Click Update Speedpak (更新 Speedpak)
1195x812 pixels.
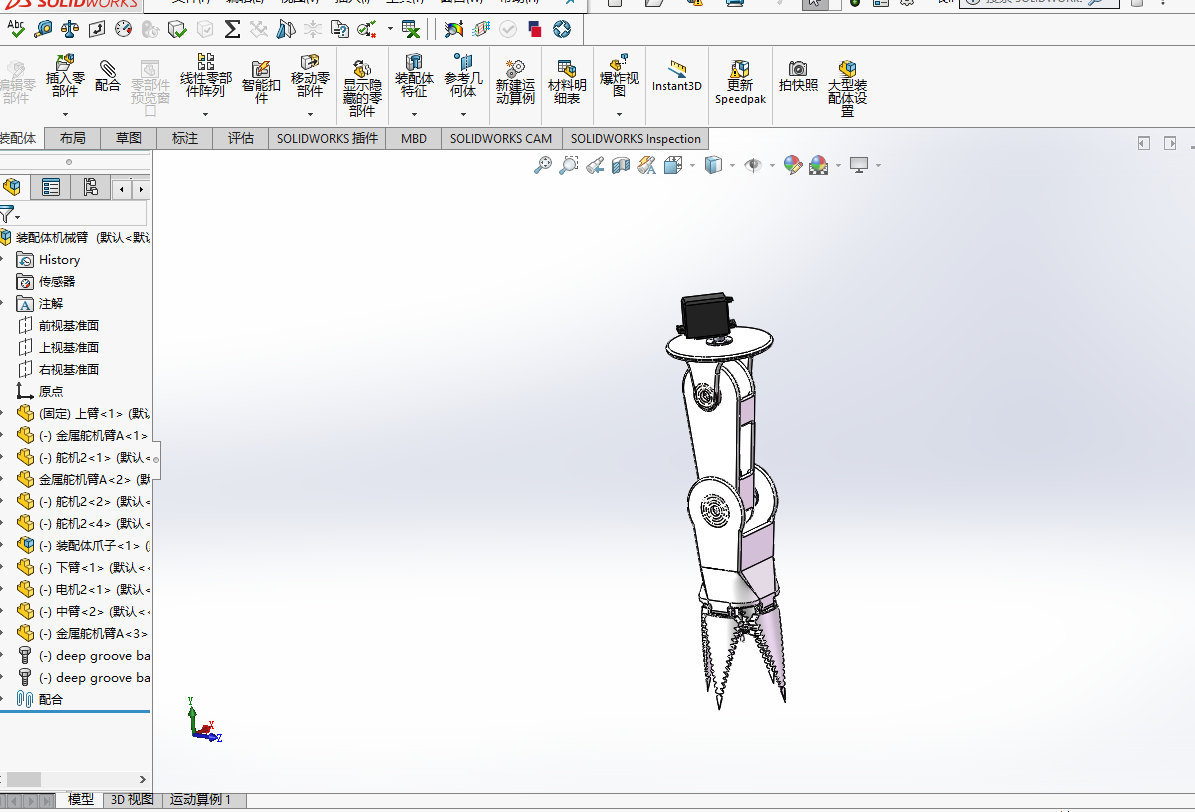point(740,82)
